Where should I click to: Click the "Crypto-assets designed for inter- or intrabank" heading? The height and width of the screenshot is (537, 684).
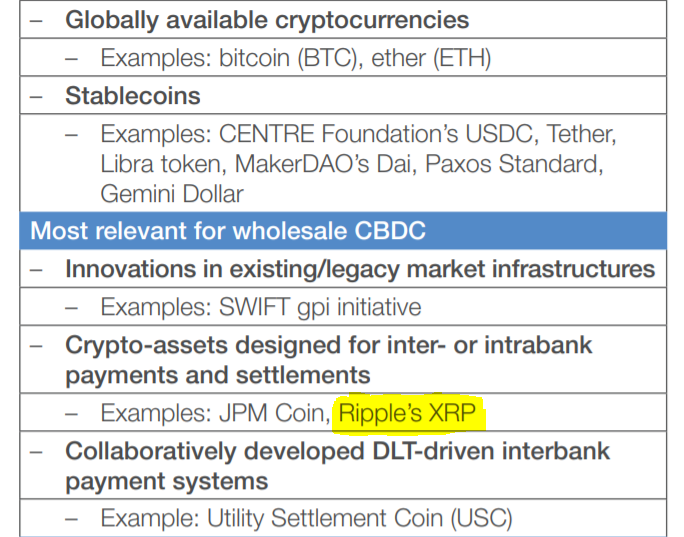(329, 346)
